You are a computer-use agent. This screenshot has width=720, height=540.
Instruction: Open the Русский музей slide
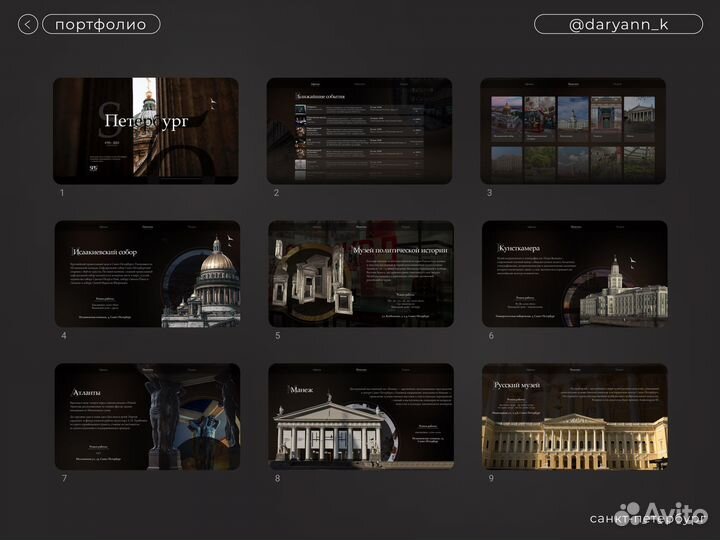click(573, 416)
